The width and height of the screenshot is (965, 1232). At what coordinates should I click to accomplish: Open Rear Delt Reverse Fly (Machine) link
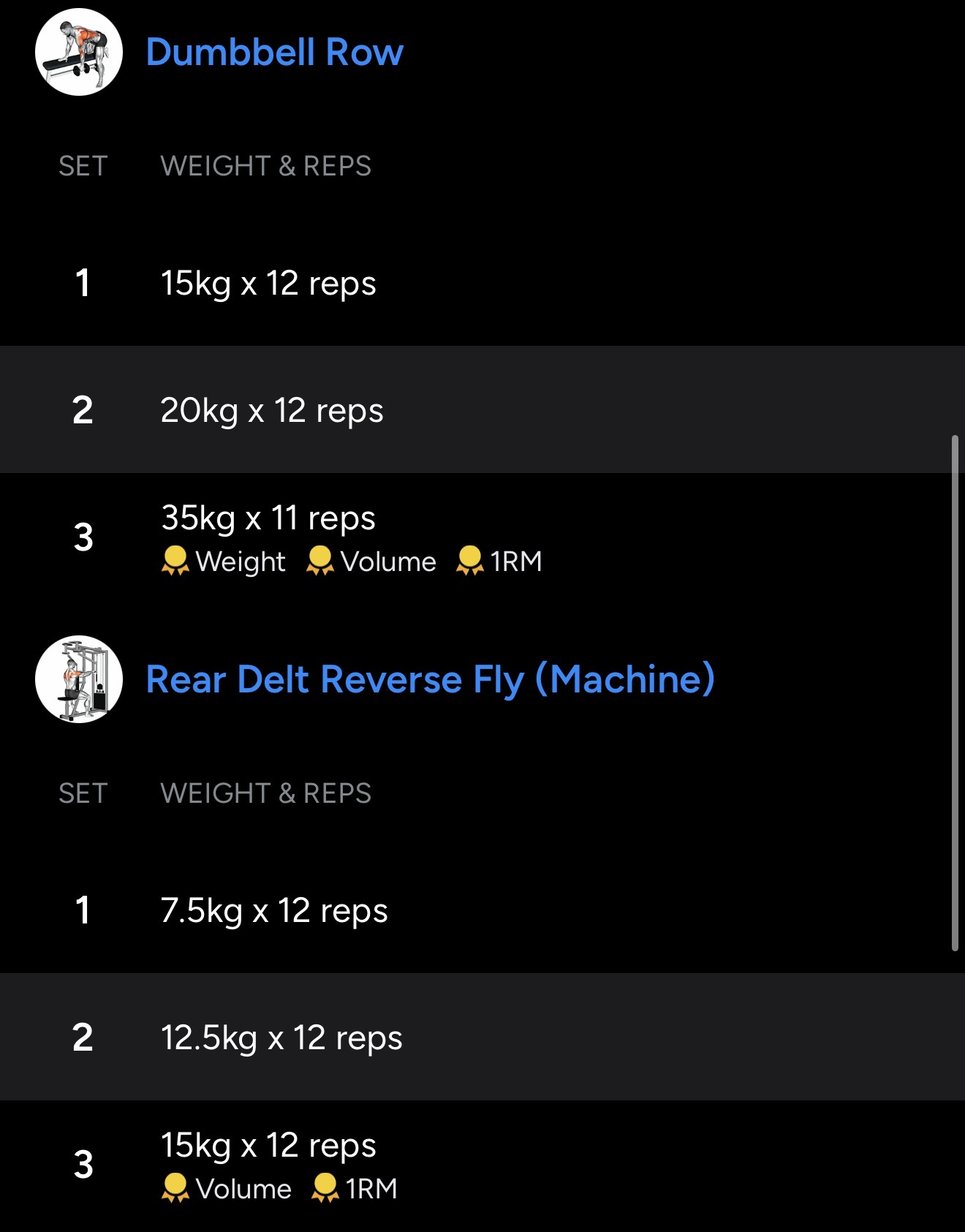(430, 679)
